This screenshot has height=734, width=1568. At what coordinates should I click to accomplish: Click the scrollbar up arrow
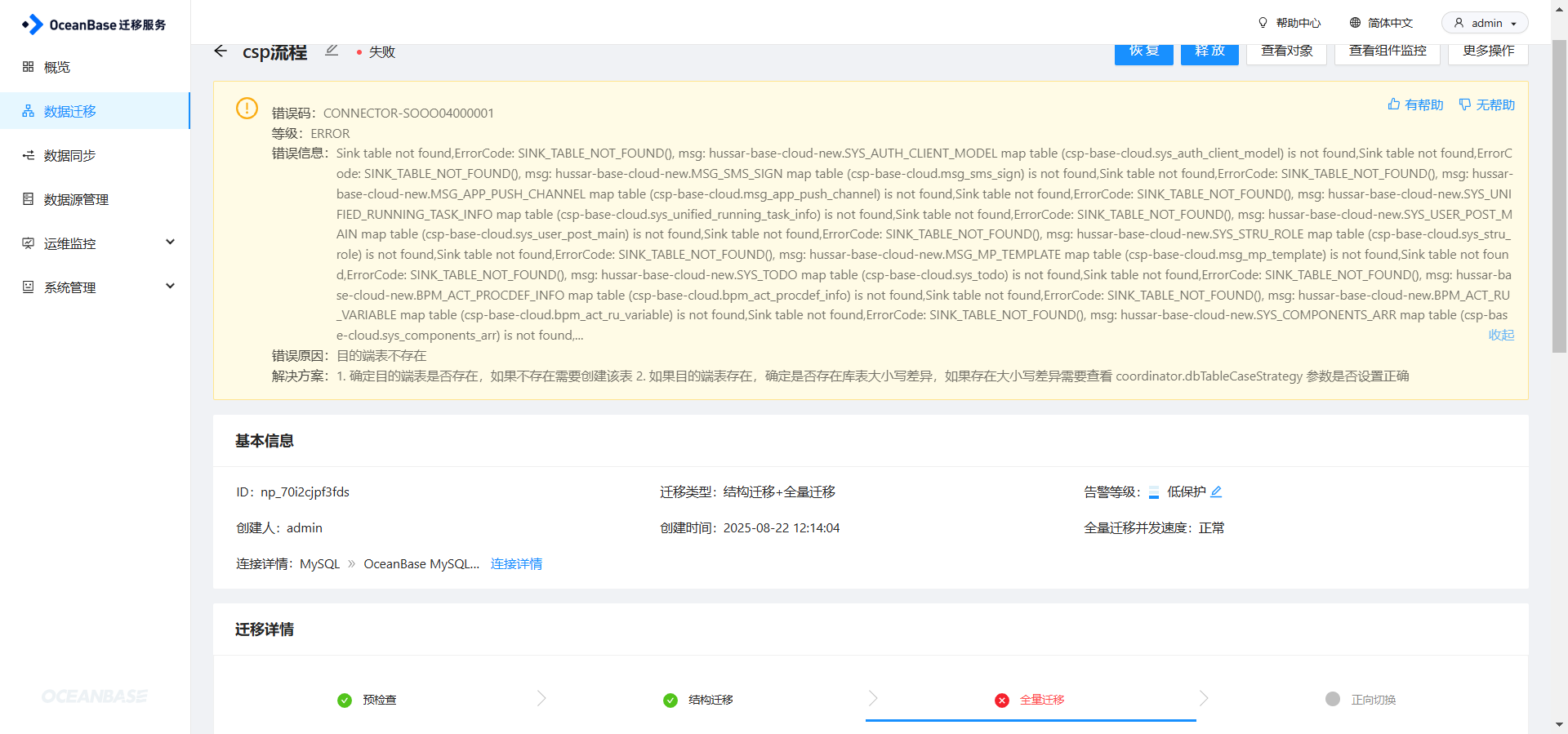[1560, 8]
